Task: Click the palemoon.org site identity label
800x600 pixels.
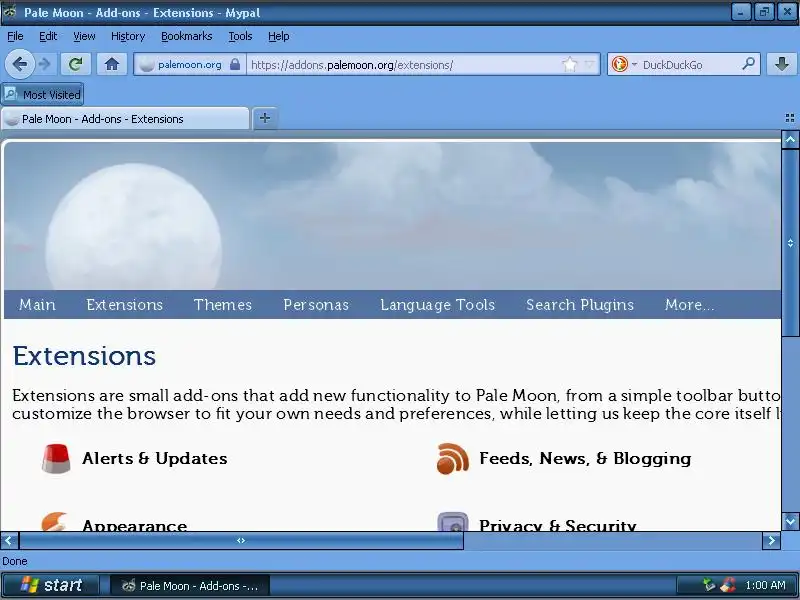Action: pyautogui.click(x=190, y=65)
